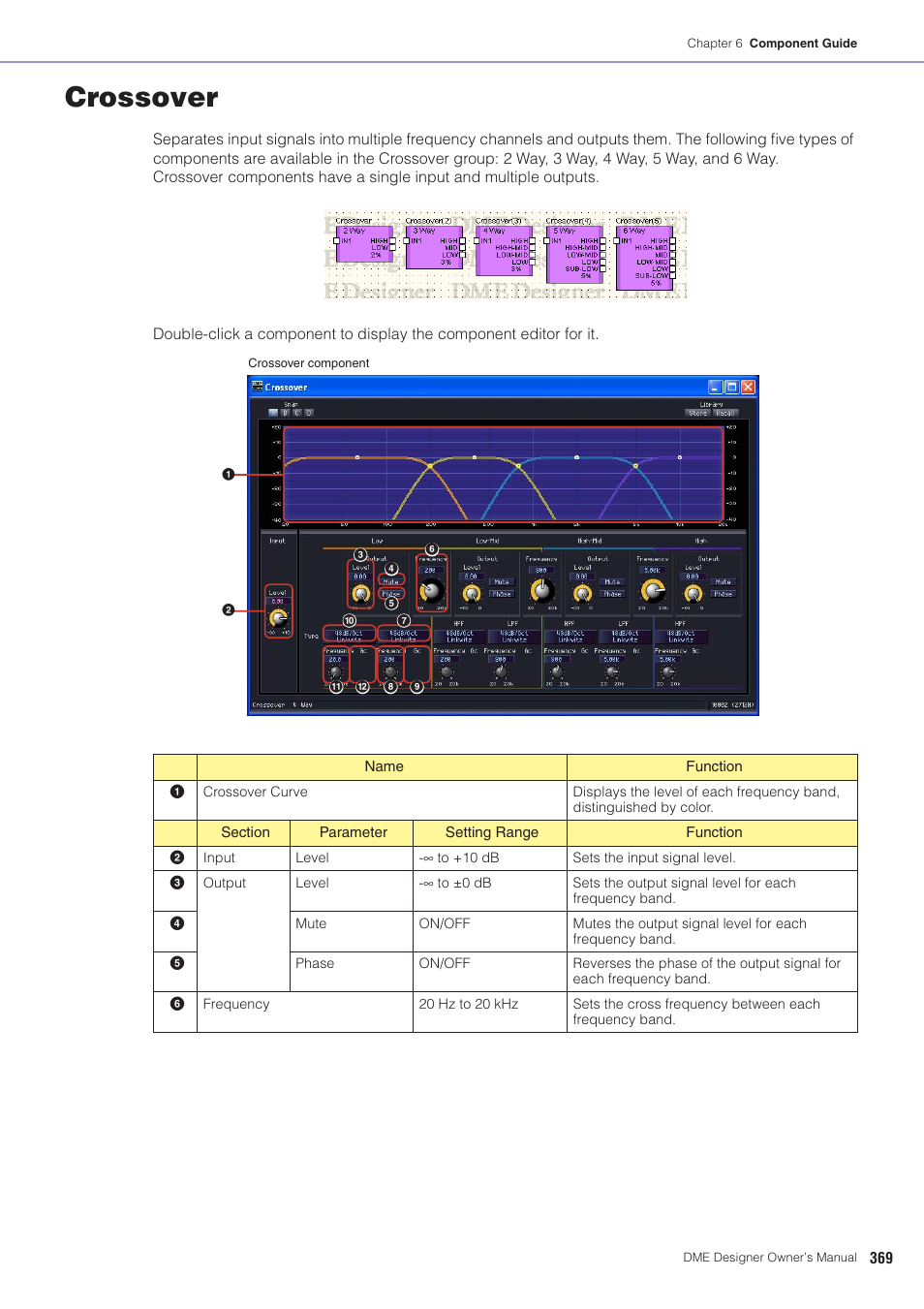
Task: Toggle Phase for the High-Mid band
Action: pyautogui.click(x=612, y=594)
